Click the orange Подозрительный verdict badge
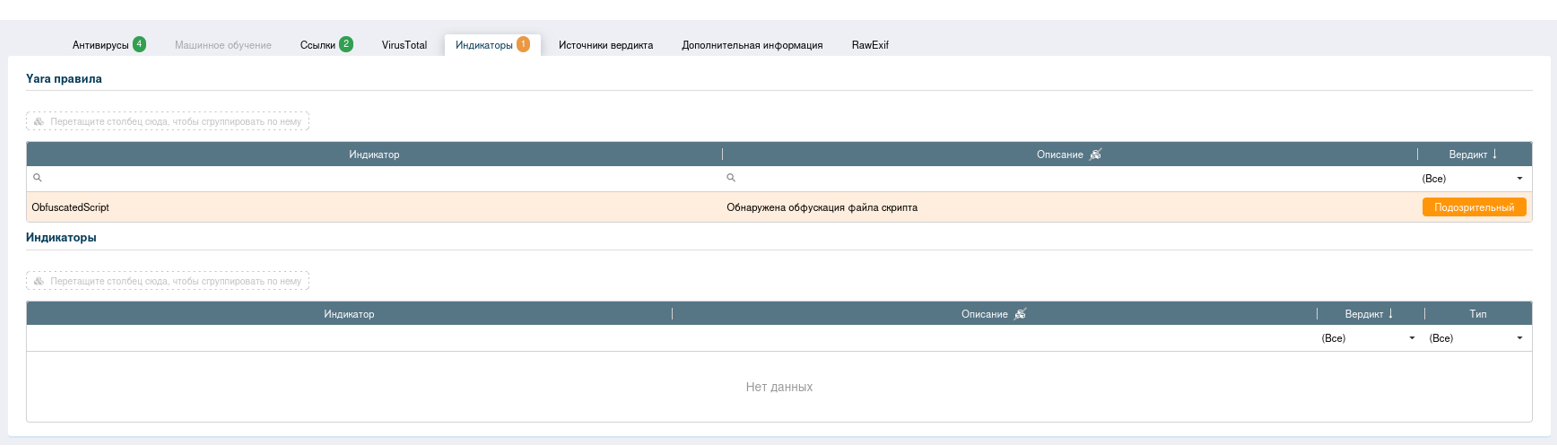Screen dimensions: 1557x447 pos(1474,207)
